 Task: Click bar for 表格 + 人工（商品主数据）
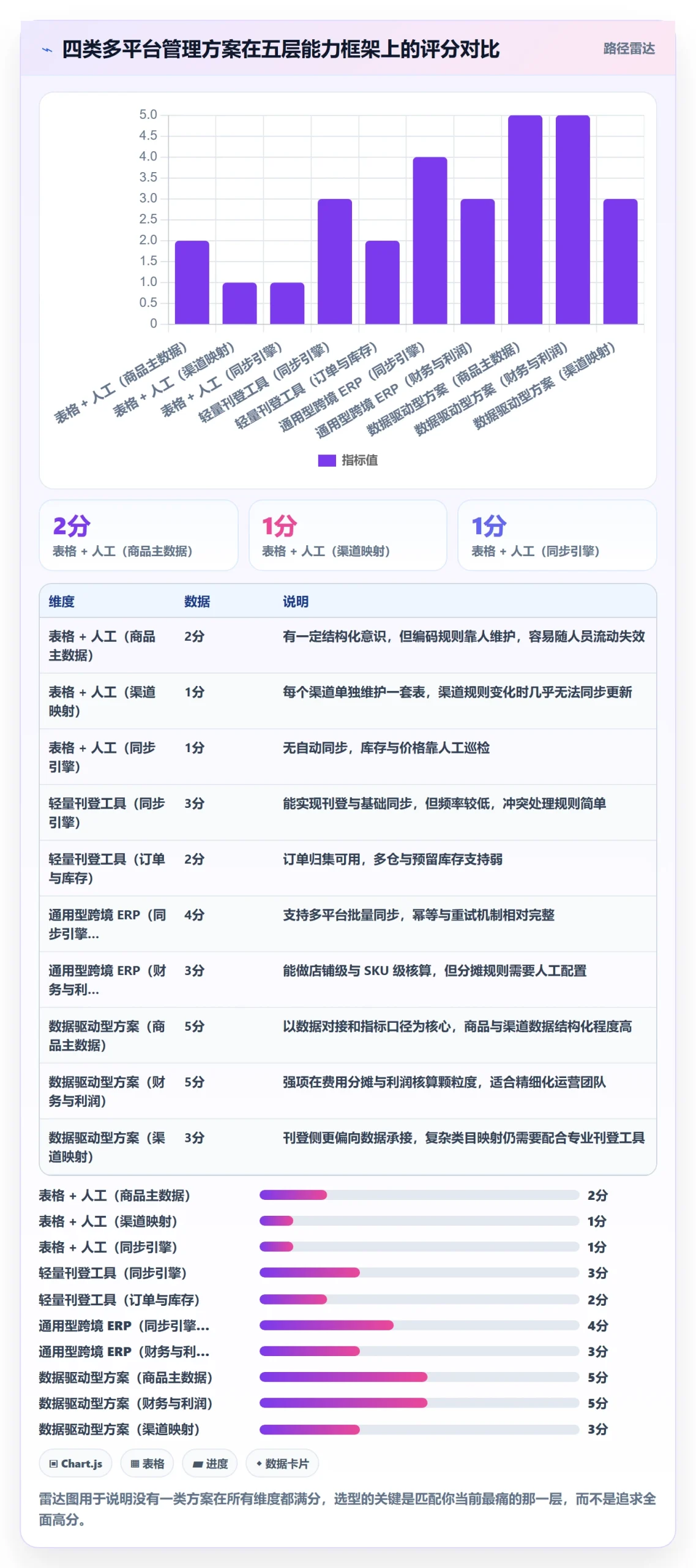click(192, 282)
